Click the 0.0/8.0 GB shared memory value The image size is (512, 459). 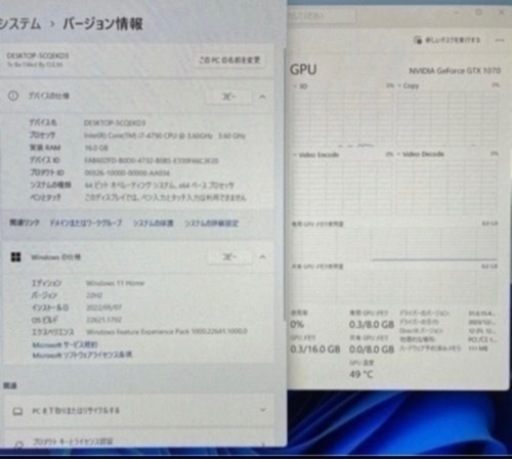click(x=372, y=349)
